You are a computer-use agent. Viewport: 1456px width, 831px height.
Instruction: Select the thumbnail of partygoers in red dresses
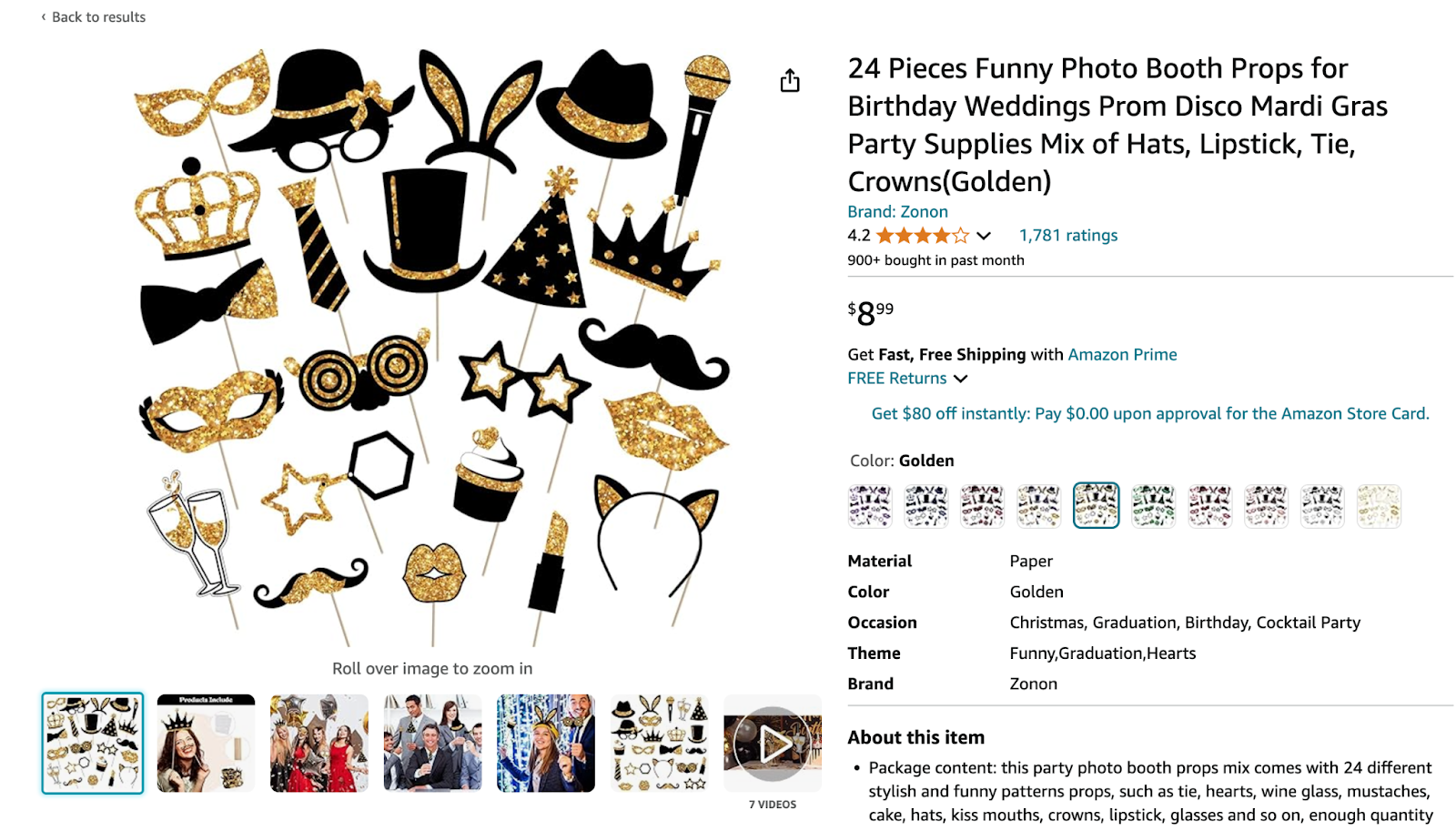(319, 742)
